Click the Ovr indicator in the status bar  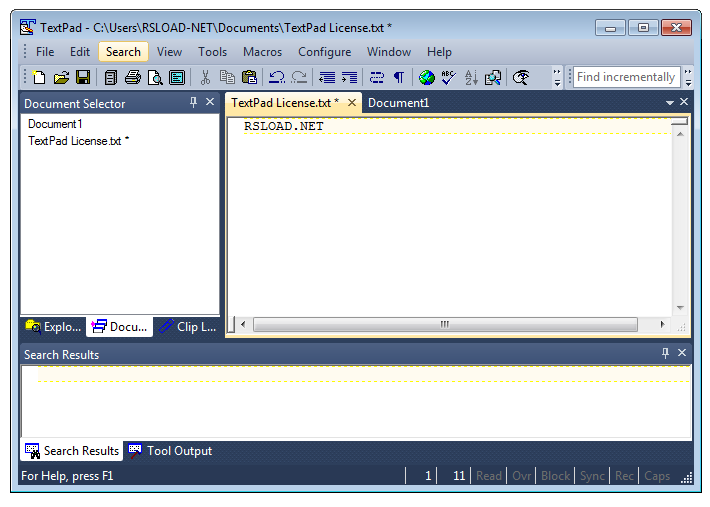coord(522,476)
